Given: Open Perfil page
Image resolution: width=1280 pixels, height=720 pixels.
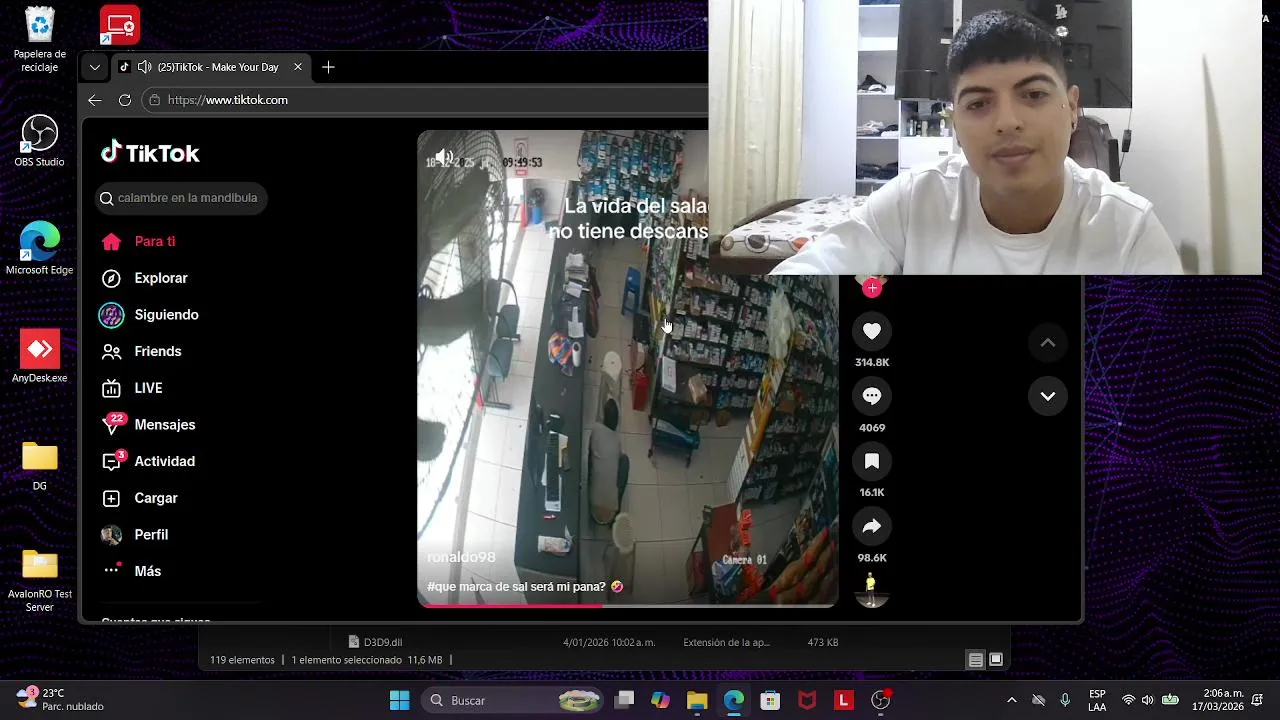Looking at the screenshot, I should click(x=151, y=535).
